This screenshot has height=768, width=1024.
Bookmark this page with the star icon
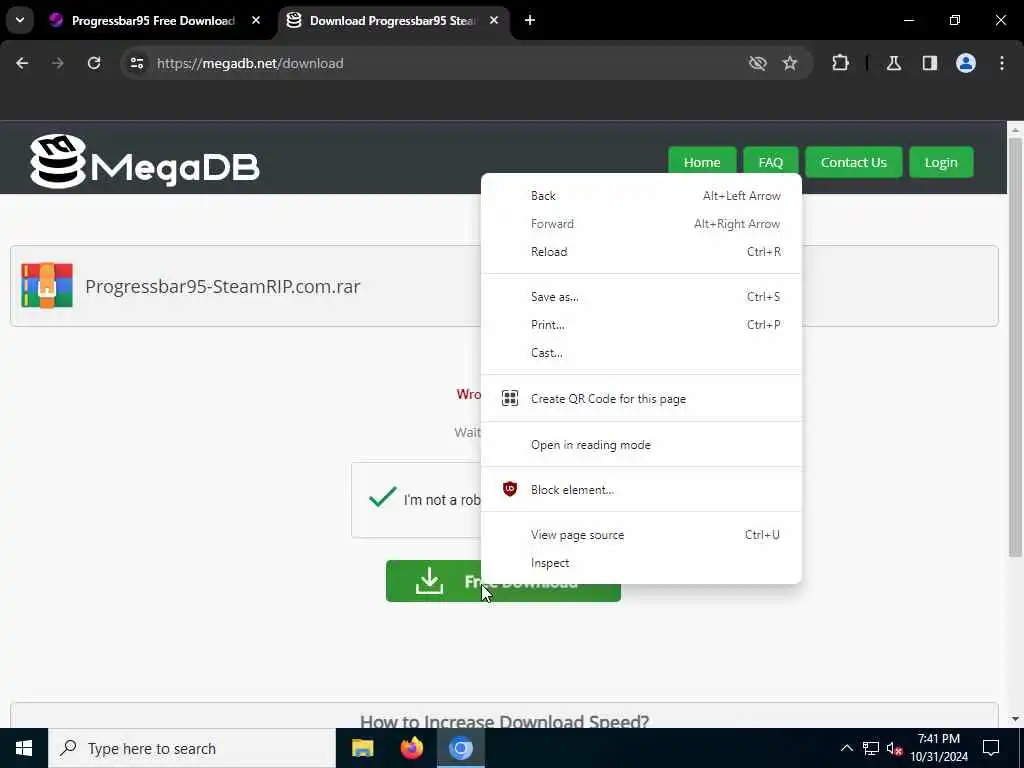[x=790, y=63]
